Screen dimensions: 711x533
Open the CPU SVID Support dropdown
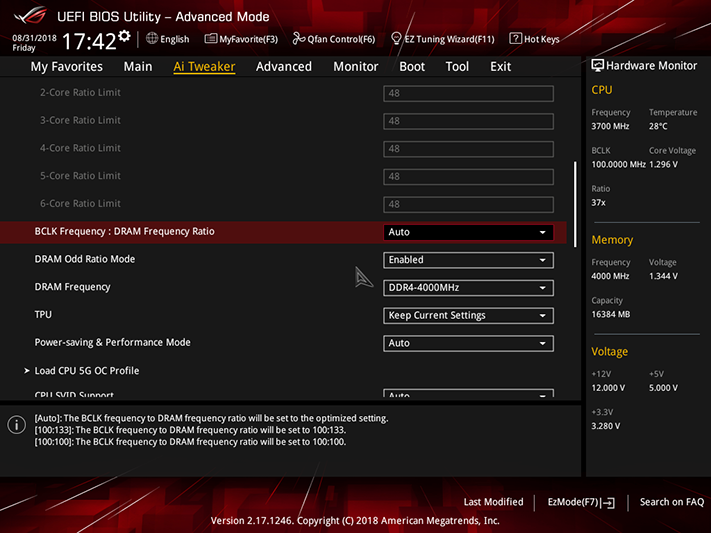click(x=468, y=393)
